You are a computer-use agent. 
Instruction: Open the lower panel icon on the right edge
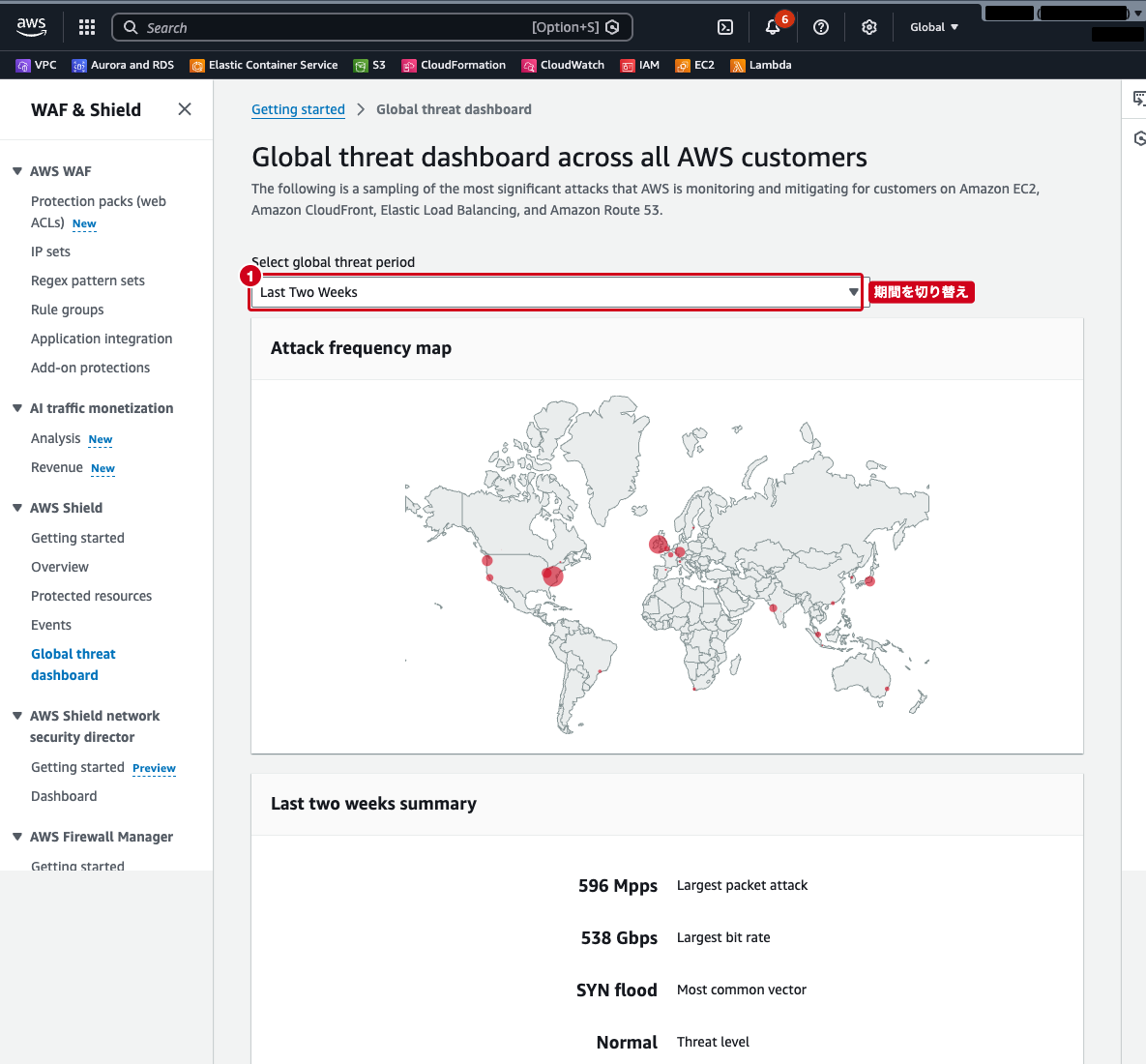point(1138,138)
